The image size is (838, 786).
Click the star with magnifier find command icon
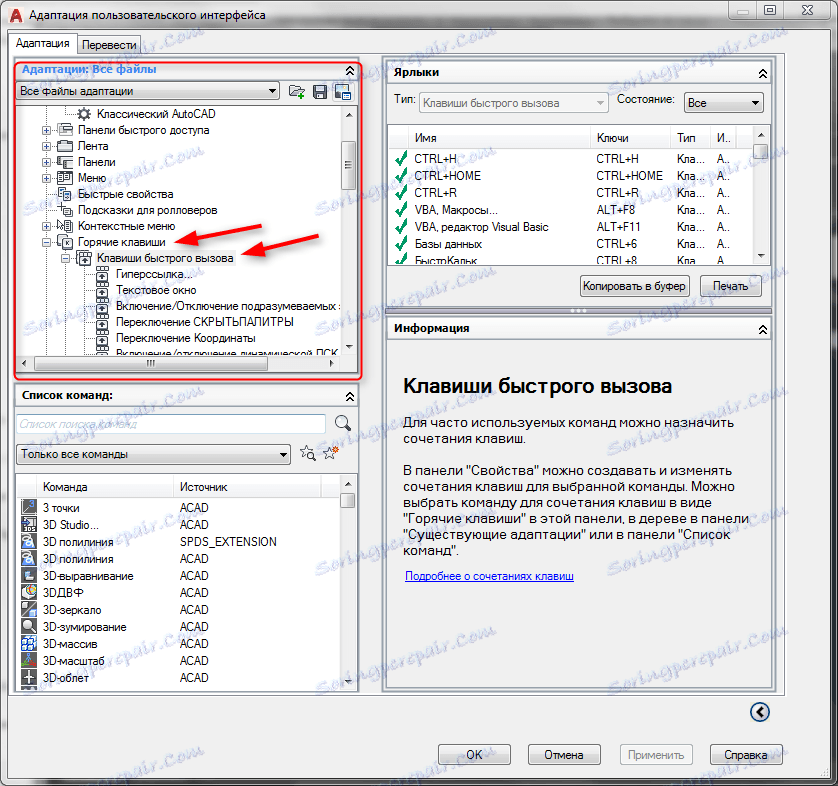click(307, 454)
